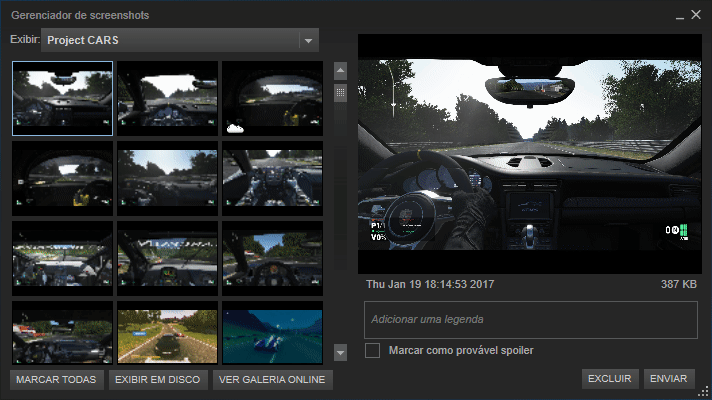Select thumbnail with cloud upload icon
The height and width of the screenshot is (400, 712).
tap(272, 99)
